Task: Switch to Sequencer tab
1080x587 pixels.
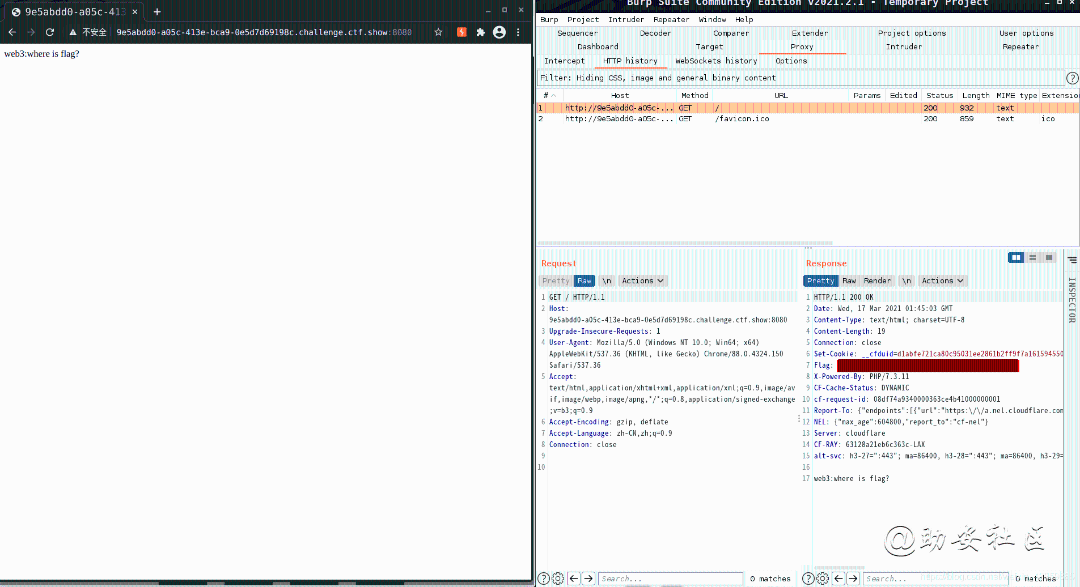Action: [577, 33]
